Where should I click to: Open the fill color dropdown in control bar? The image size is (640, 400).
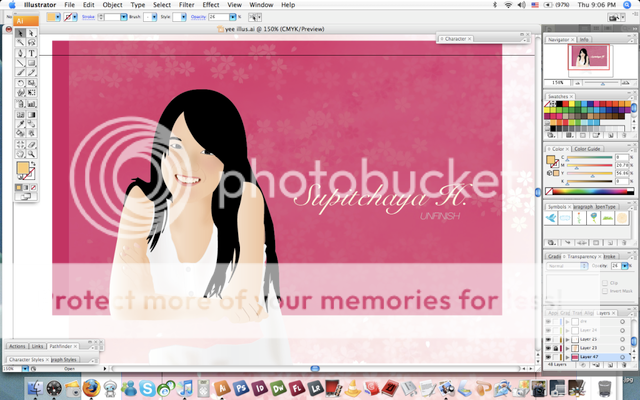point(58,17)
